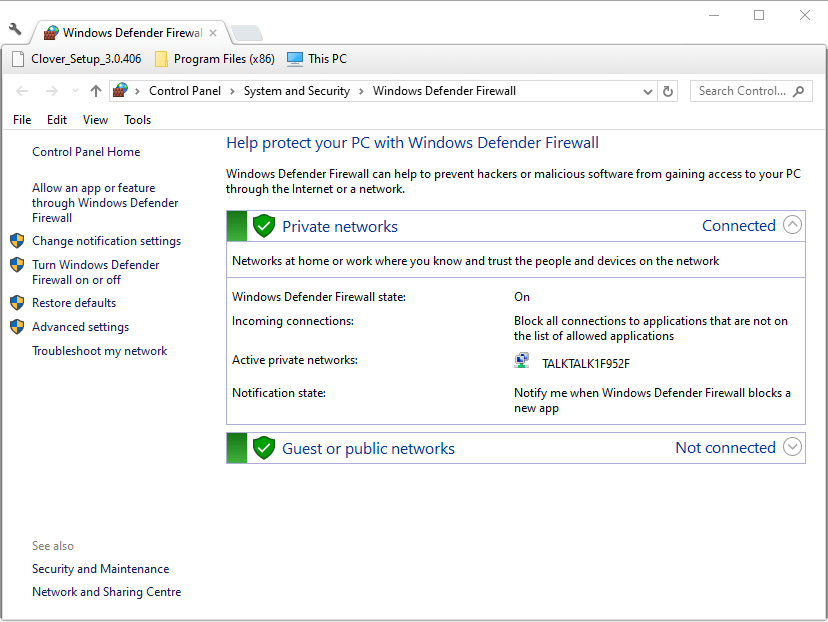The height and width of the screenshot is (622, 828).
Task: Click the wrench icon in the top-left corner
Action: pyautogui.click(x=13, y=30)
